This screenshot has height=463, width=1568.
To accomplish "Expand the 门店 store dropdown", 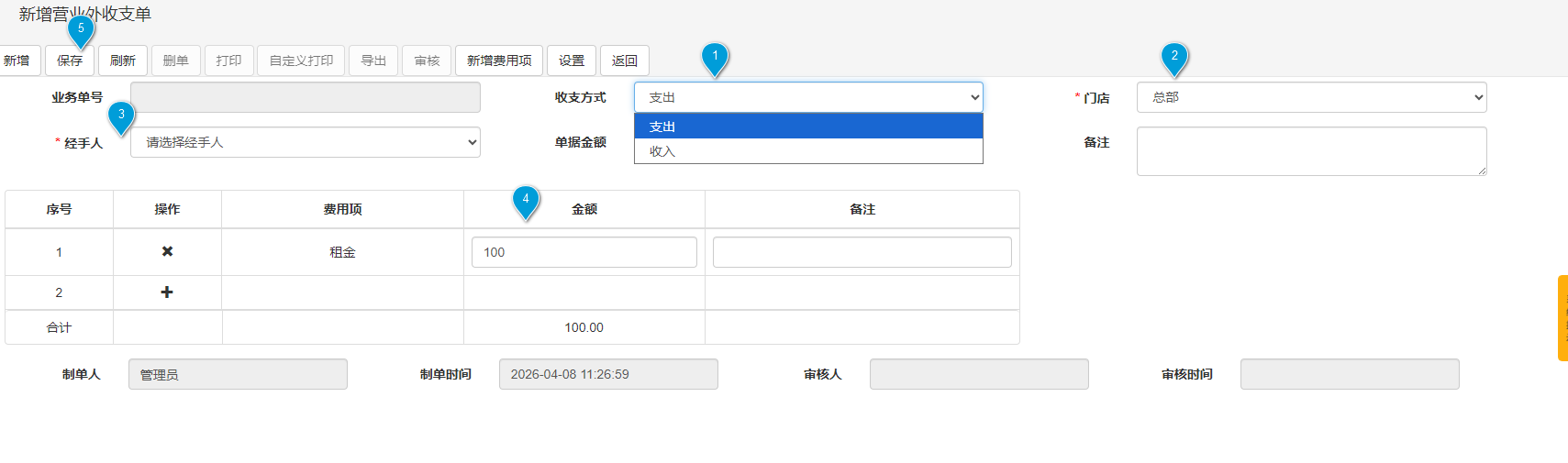I will pyautogui.click(x=1311, y=97).
